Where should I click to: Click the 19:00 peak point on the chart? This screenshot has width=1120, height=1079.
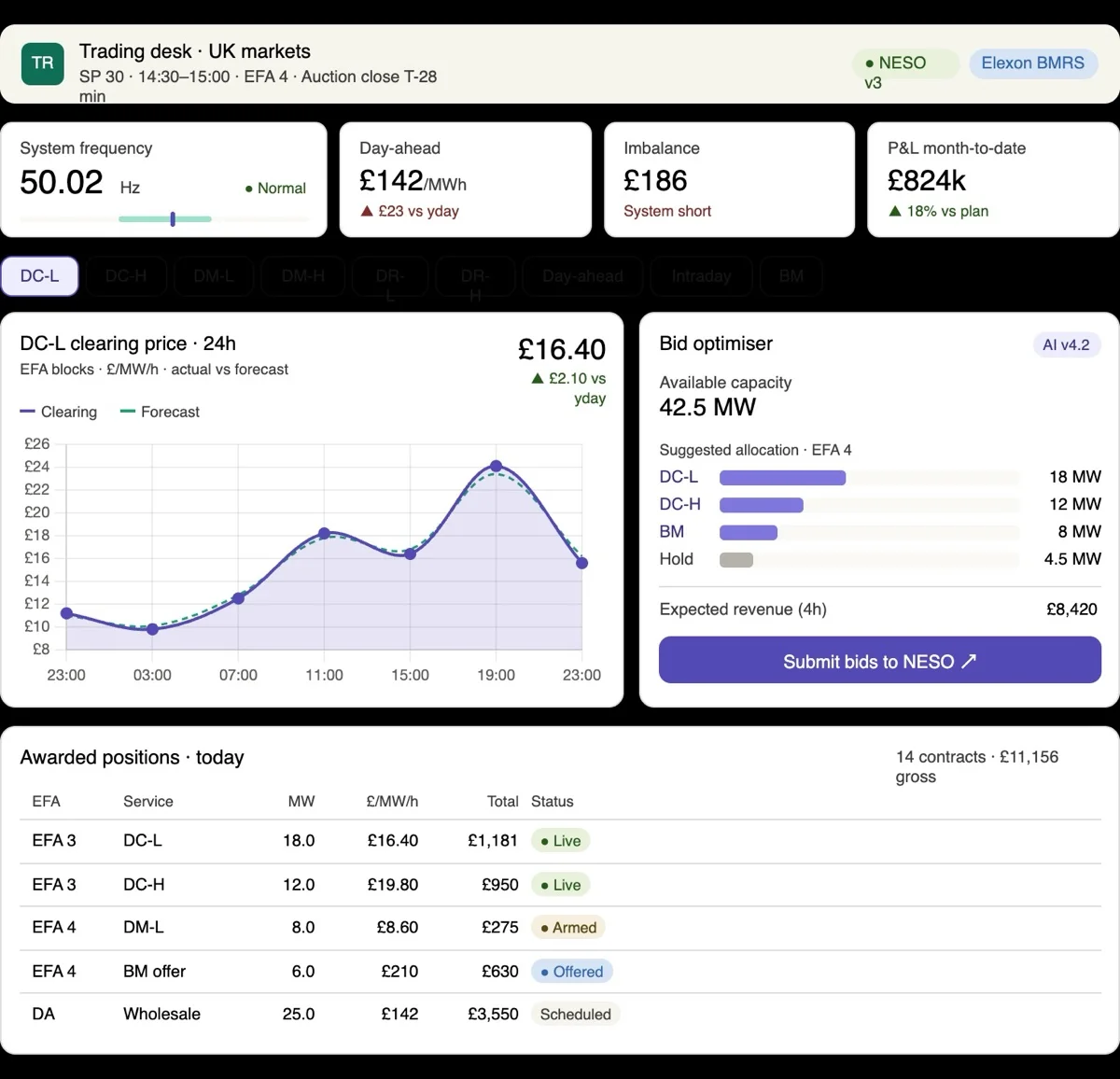coord(496,466)
